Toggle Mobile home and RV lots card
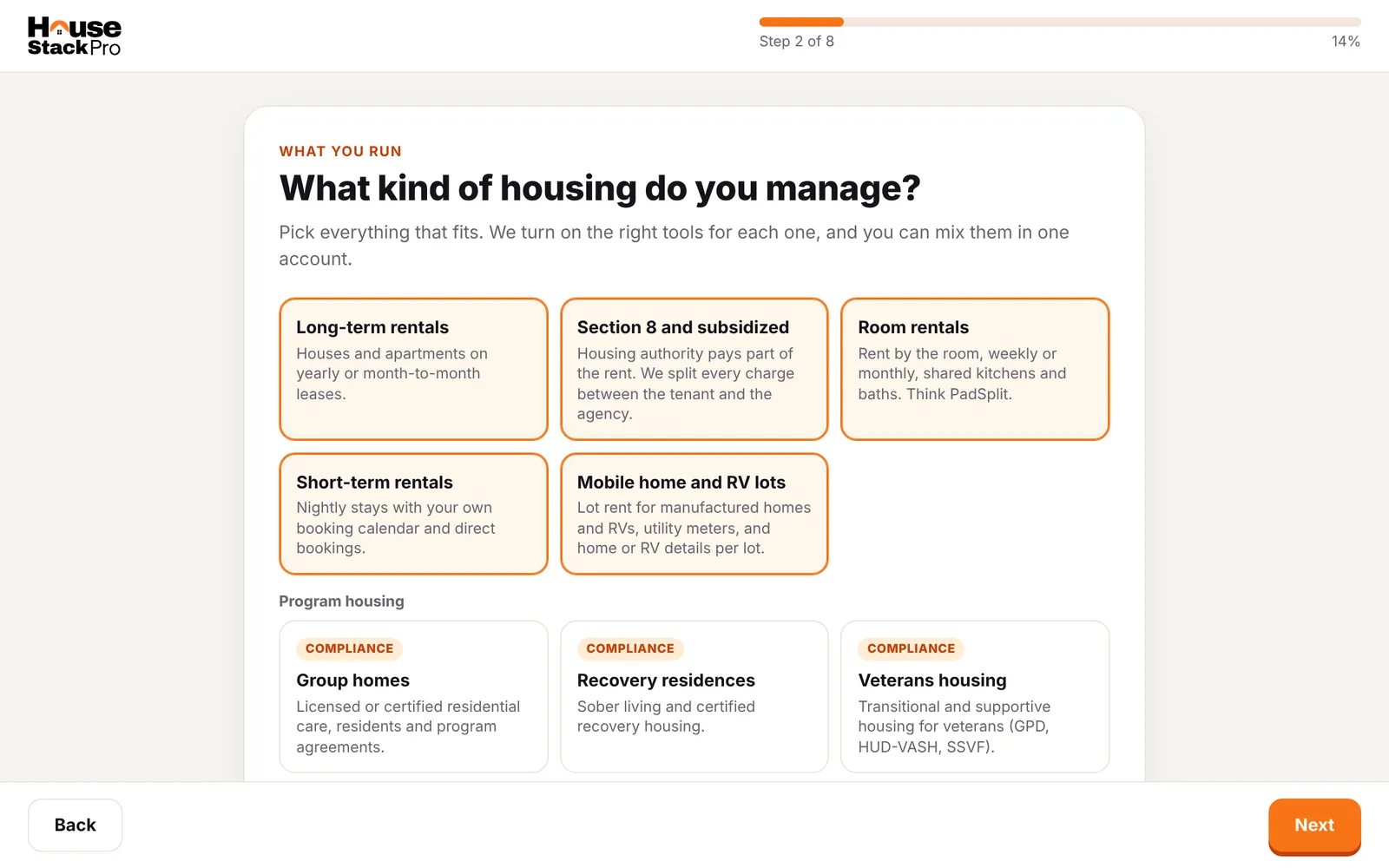Screen dimensions: 1389x868 694,514
